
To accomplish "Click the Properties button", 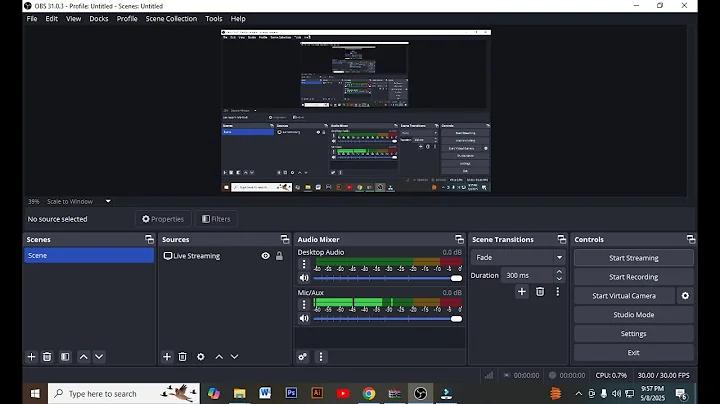I will [163, 219].
